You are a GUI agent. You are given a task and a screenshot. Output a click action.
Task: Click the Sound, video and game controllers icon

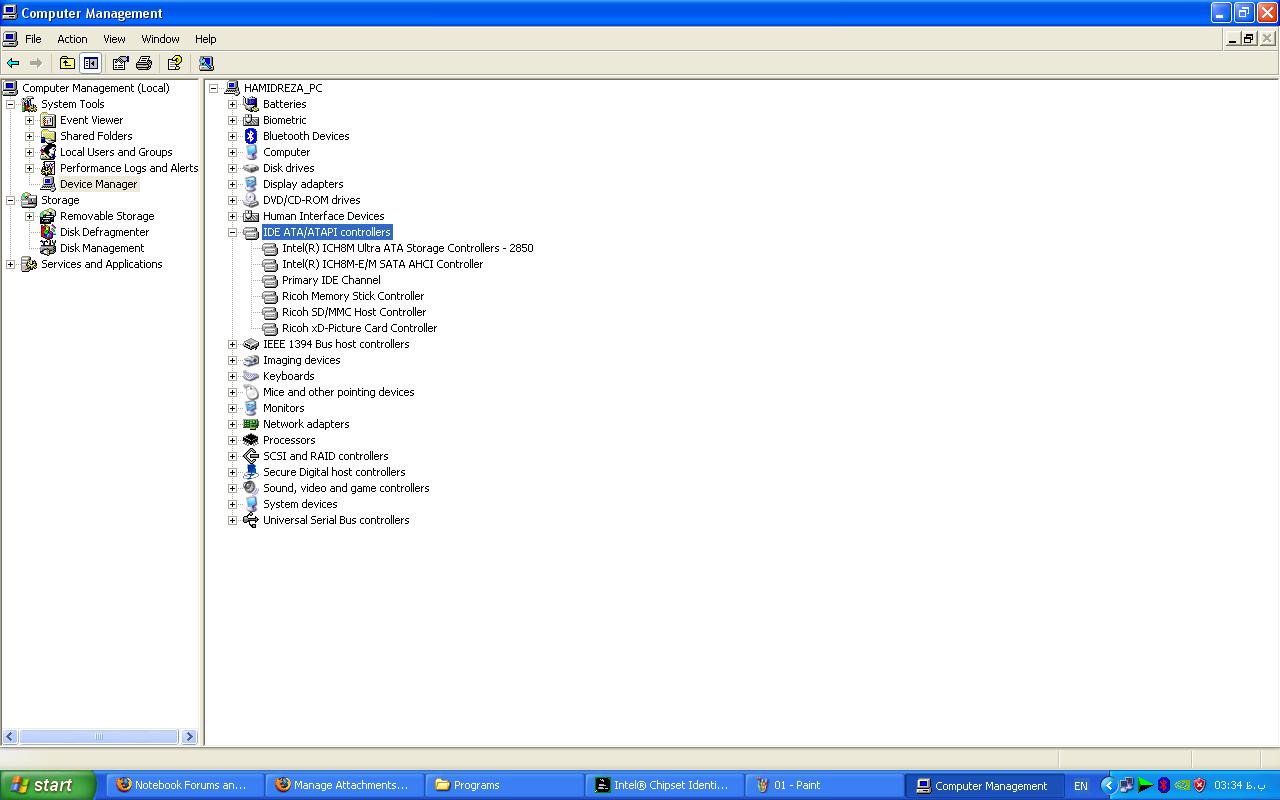pyautogui.click(x=251, y=488)
